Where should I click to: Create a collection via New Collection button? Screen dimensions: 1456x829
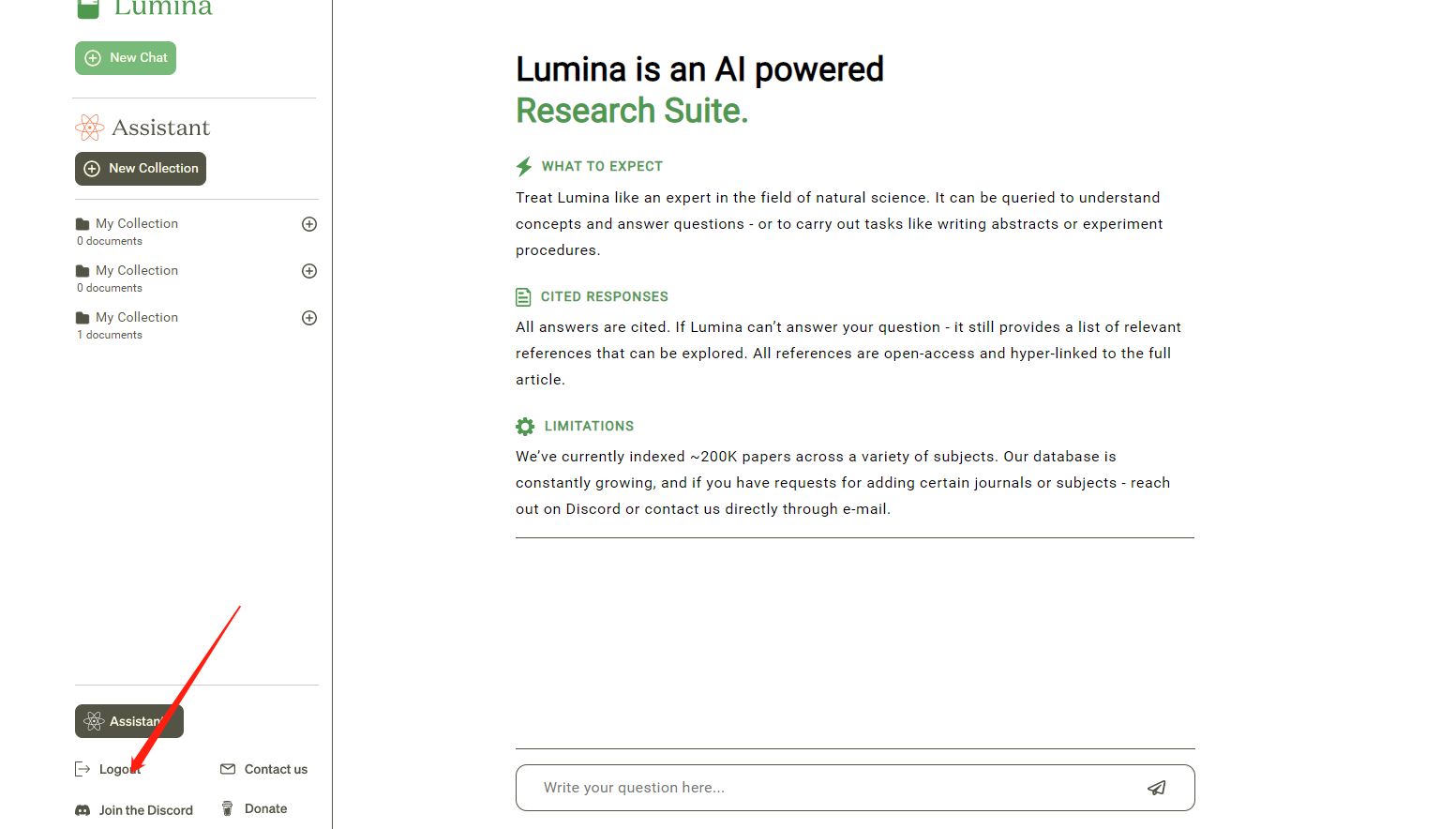pyautogui.click(x=140, y=168)
